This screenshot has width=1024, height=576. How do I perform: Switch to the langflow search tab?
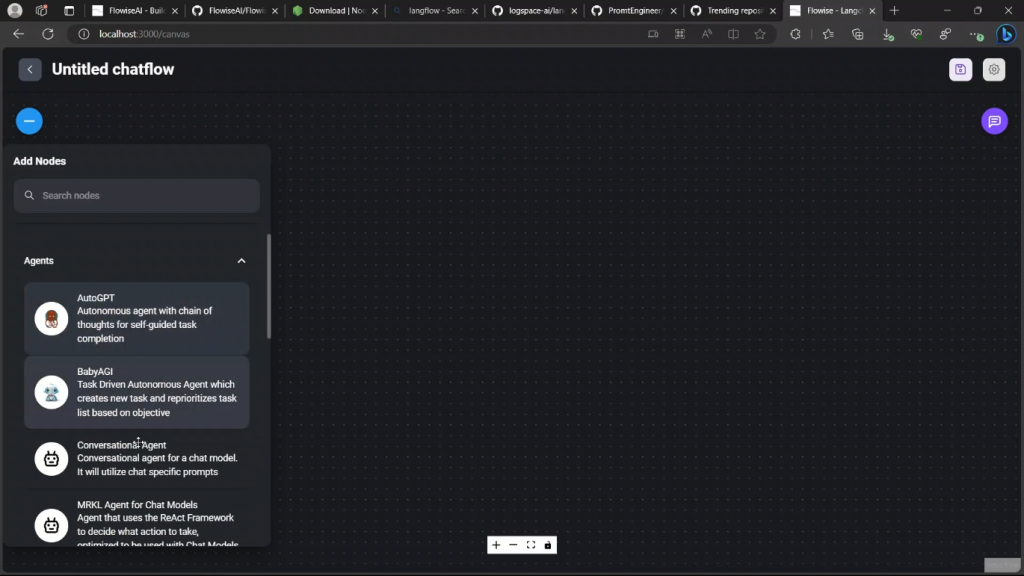click(434, 10)
